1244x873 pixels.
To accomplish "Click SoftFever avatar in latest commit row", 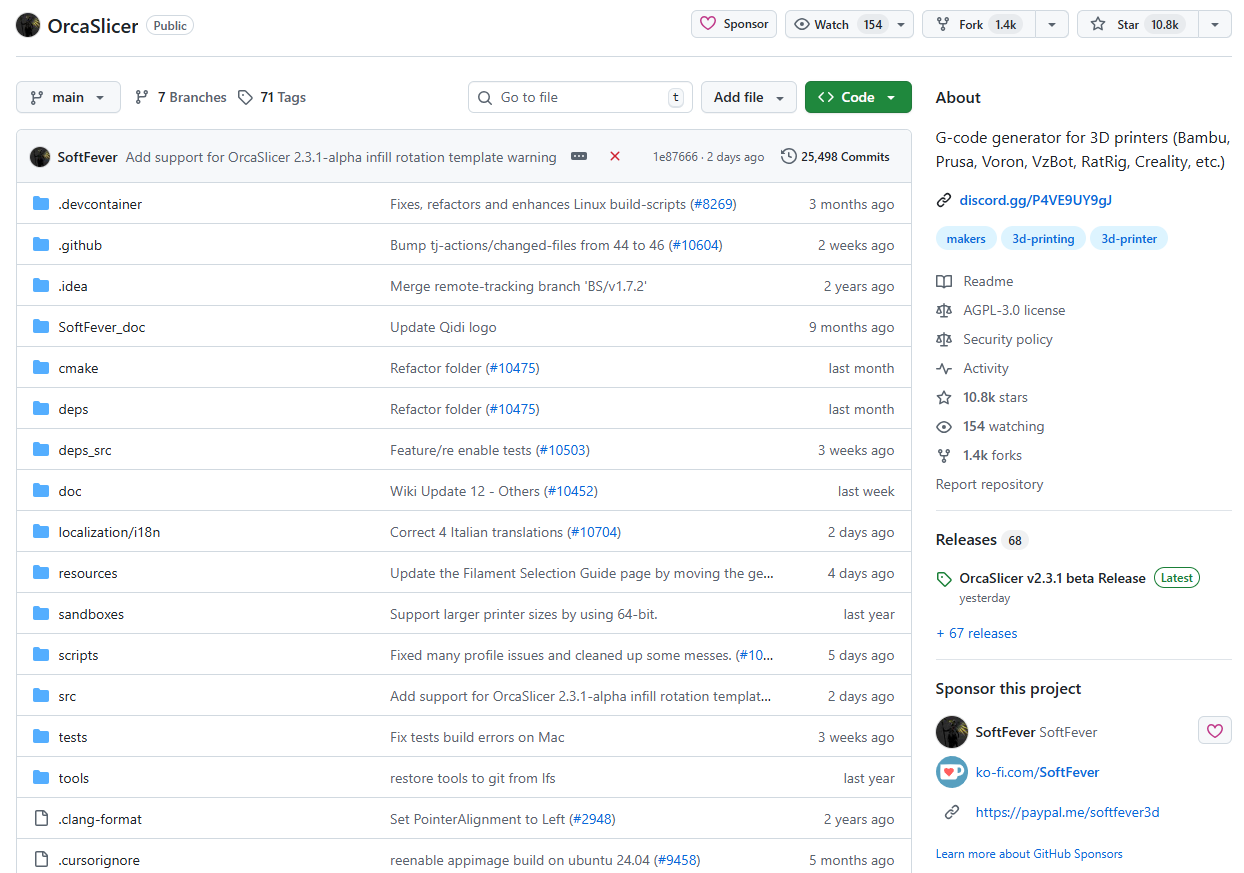I will (40, 157).
